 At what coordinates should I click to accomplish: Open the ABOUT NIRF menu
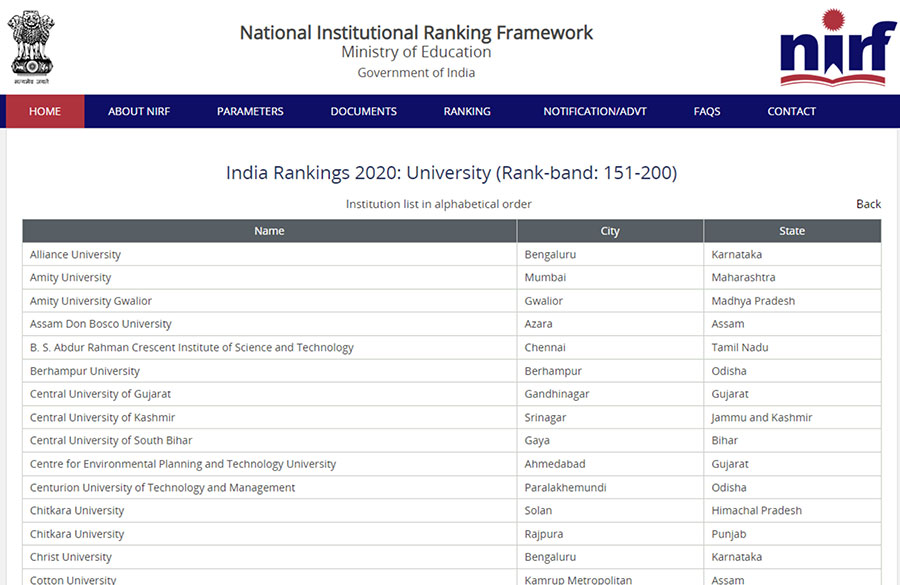click(x=139, y=111)
